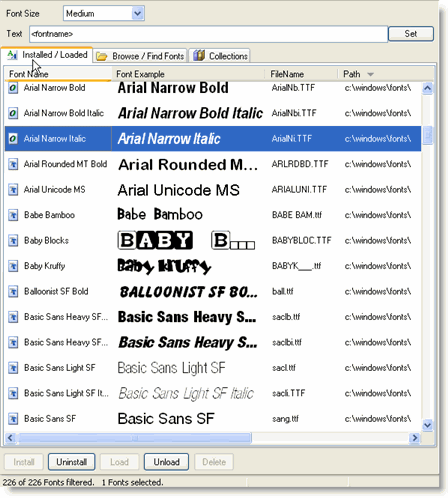The height and width of the screenshot is (498, 448).
Task: Click the Load button
Action: pyautogui.click(x=119, y=462)
